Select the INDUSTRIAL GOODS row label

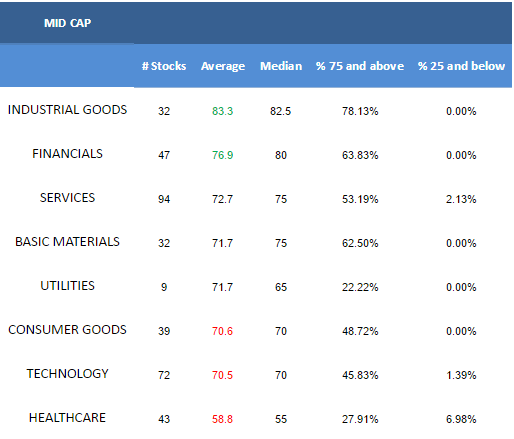[67, 110]
